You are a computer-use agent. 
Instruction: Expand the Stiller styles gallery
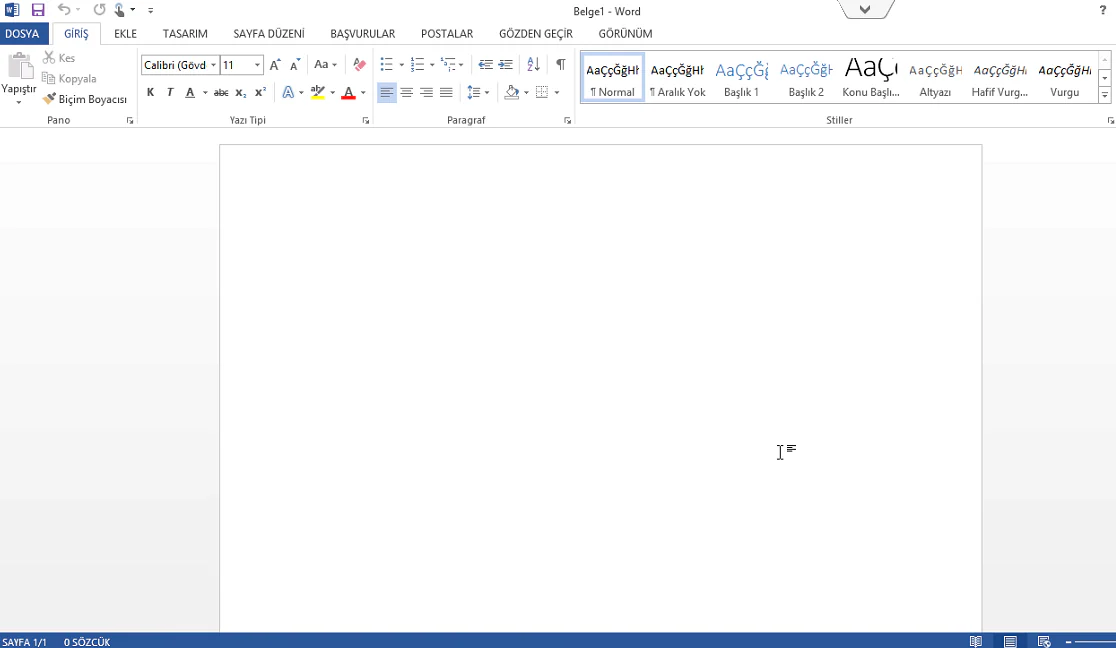click(x=1104, y=96)
